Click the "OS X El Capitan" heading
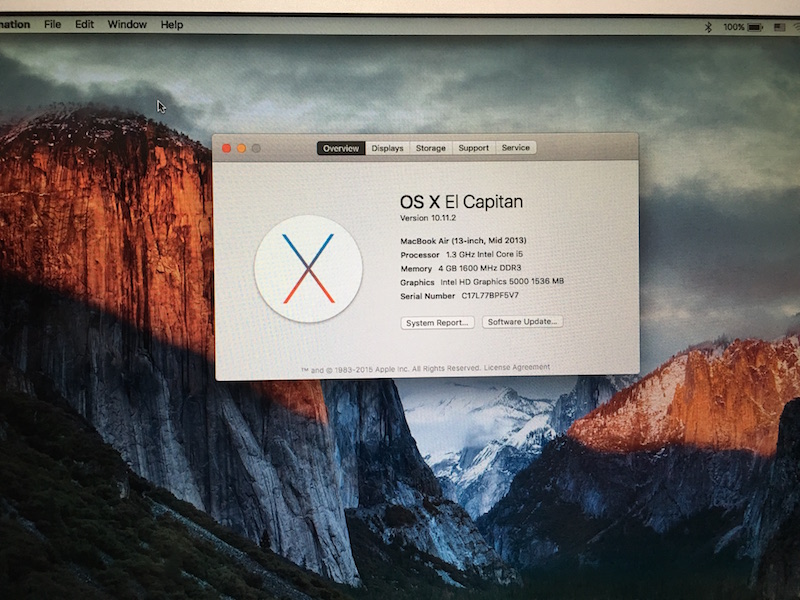 pyautogui.click(x=461, y=202)
